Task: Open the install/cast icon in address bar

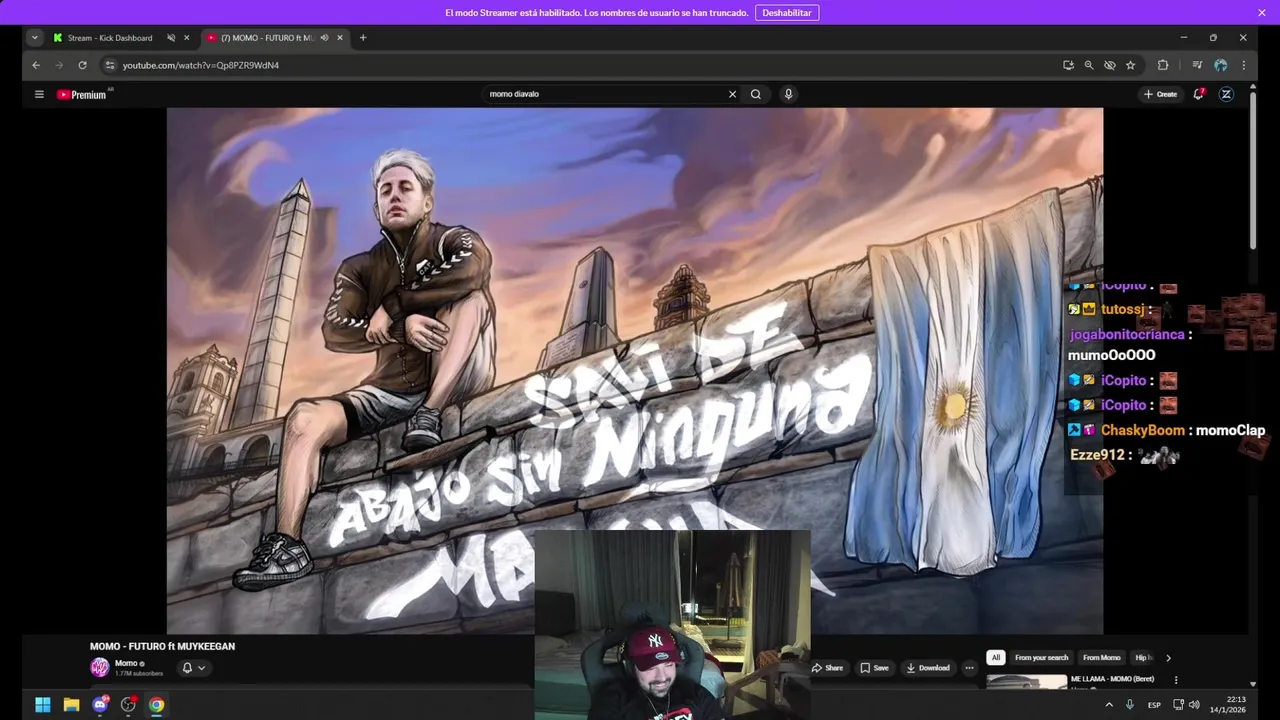Action: (x=1068, y=65)
